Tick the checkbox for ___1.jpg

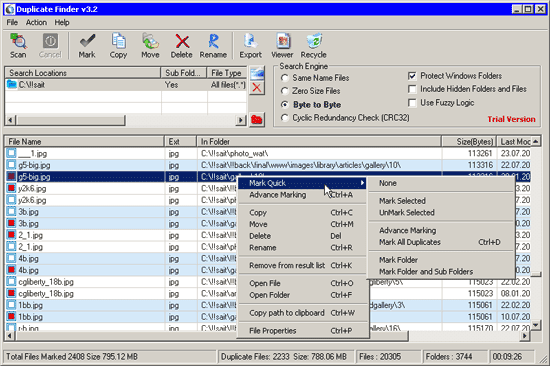(x=12, y=153)
